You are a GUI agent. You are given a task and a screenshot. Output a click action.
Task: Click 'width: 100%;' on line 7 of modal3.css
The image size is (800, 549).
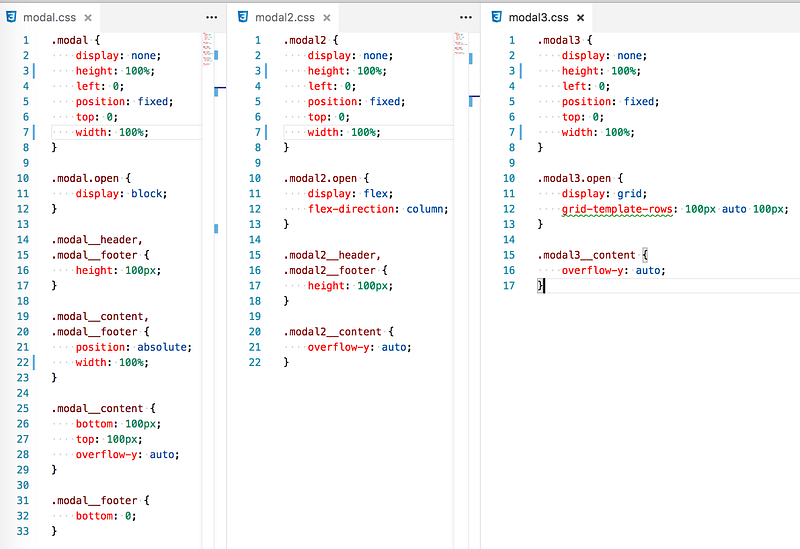(x=598, y=133)
